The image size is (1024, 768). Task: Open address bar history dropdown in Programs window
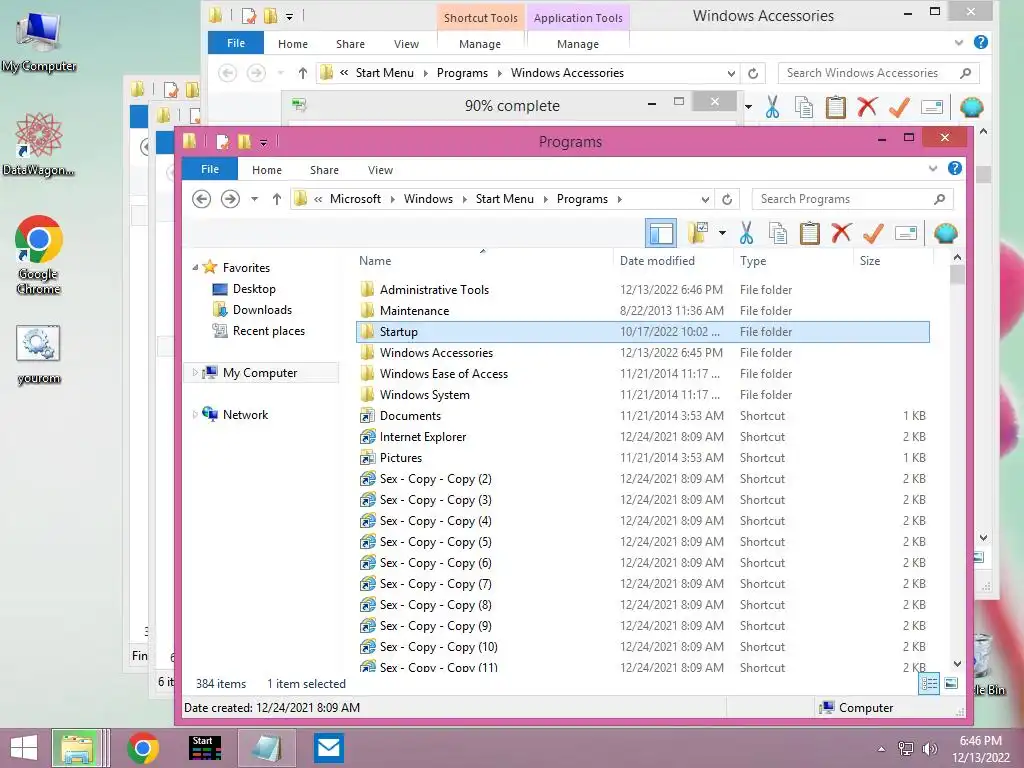coord(705,199)
